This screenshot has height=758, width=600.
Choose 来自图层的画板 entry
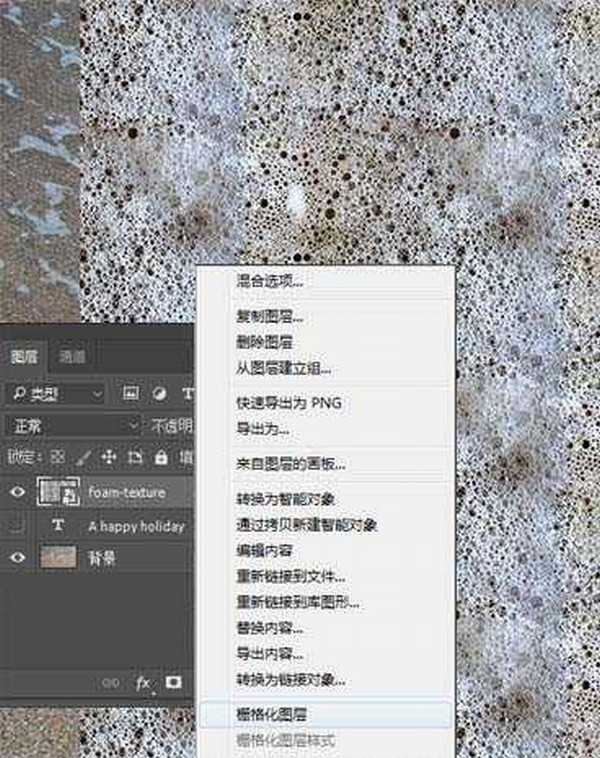(291, 464)
